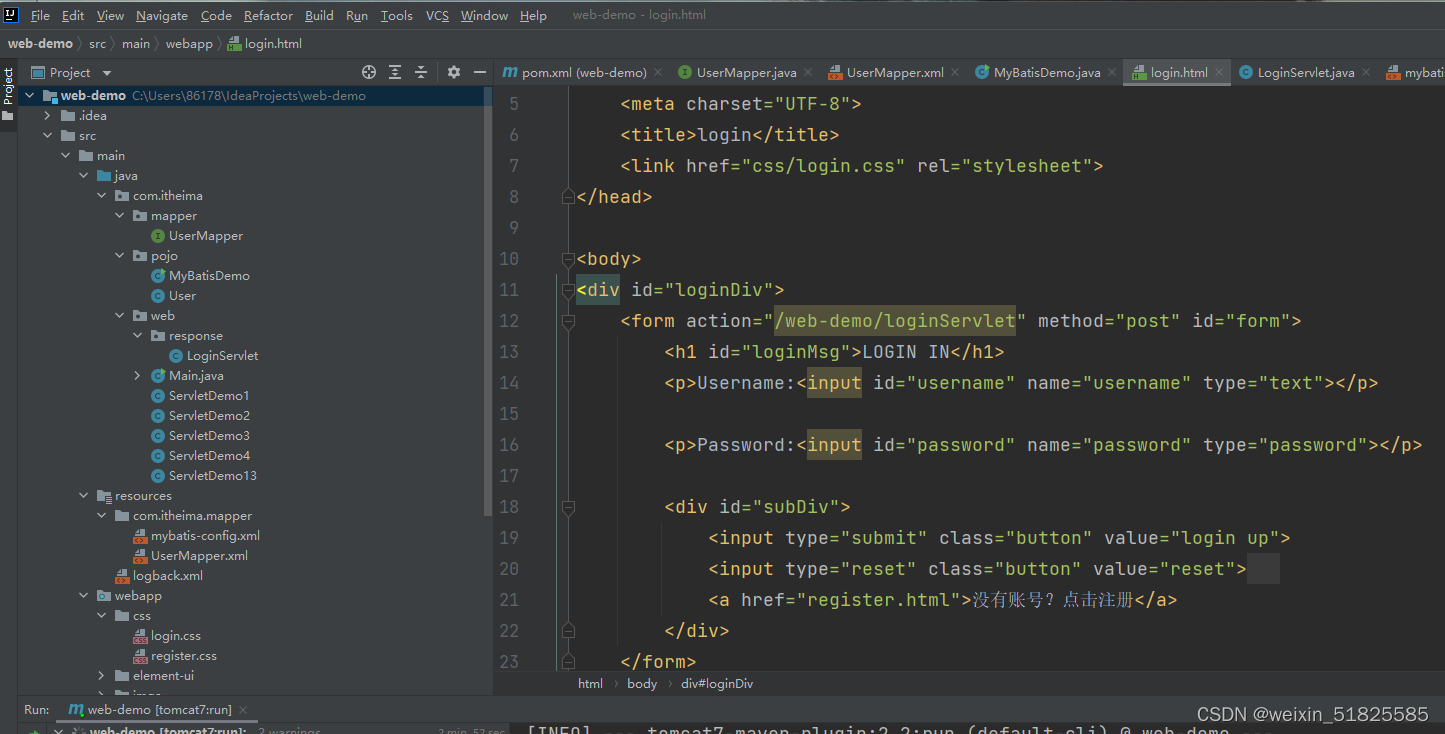Open the File menu
1445x734 pixels.
click(40, 15)
